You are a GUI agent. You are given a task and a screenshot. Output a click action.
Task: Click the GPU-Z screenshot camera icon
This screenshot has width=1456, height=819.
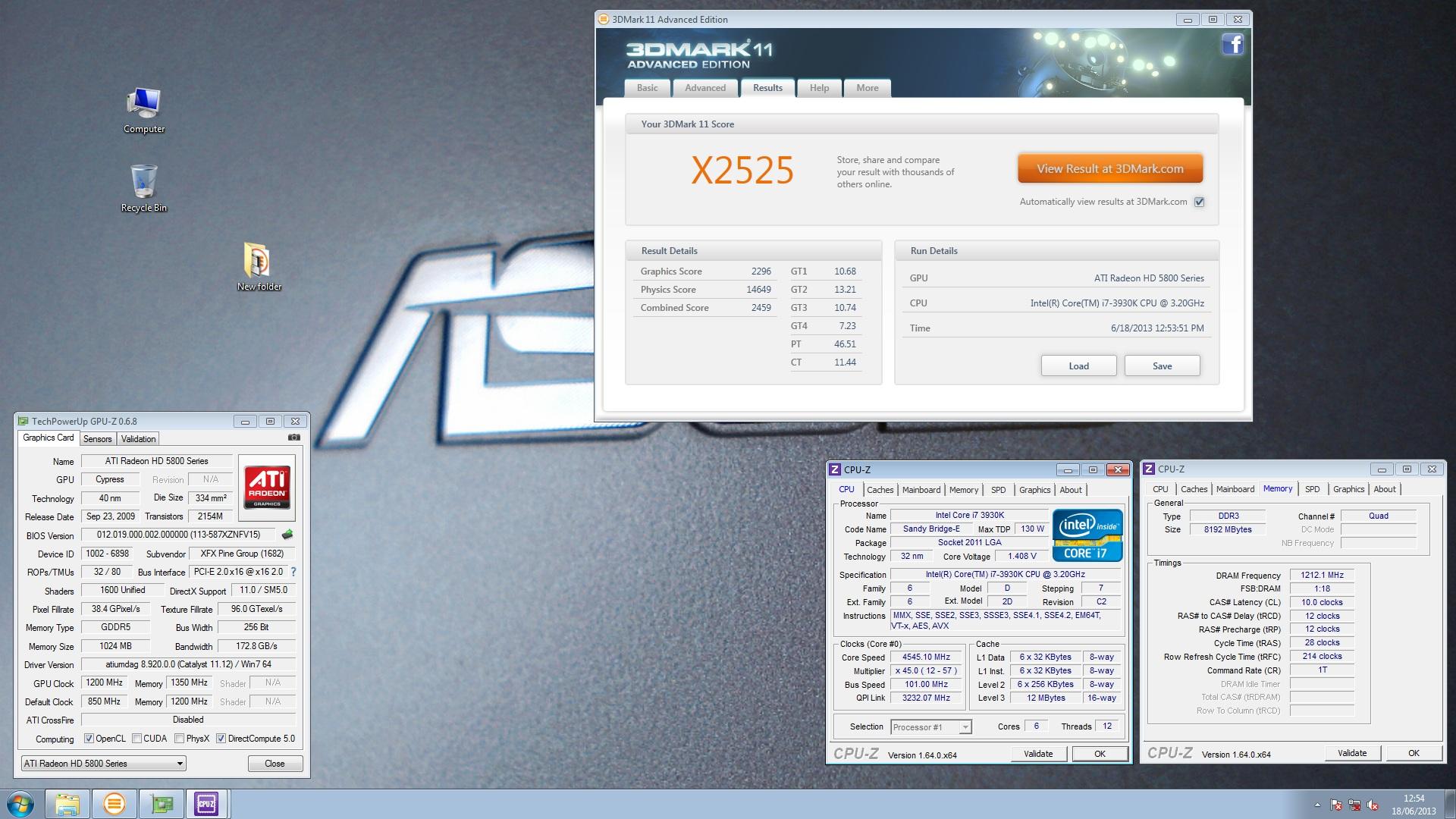[294, 438]
